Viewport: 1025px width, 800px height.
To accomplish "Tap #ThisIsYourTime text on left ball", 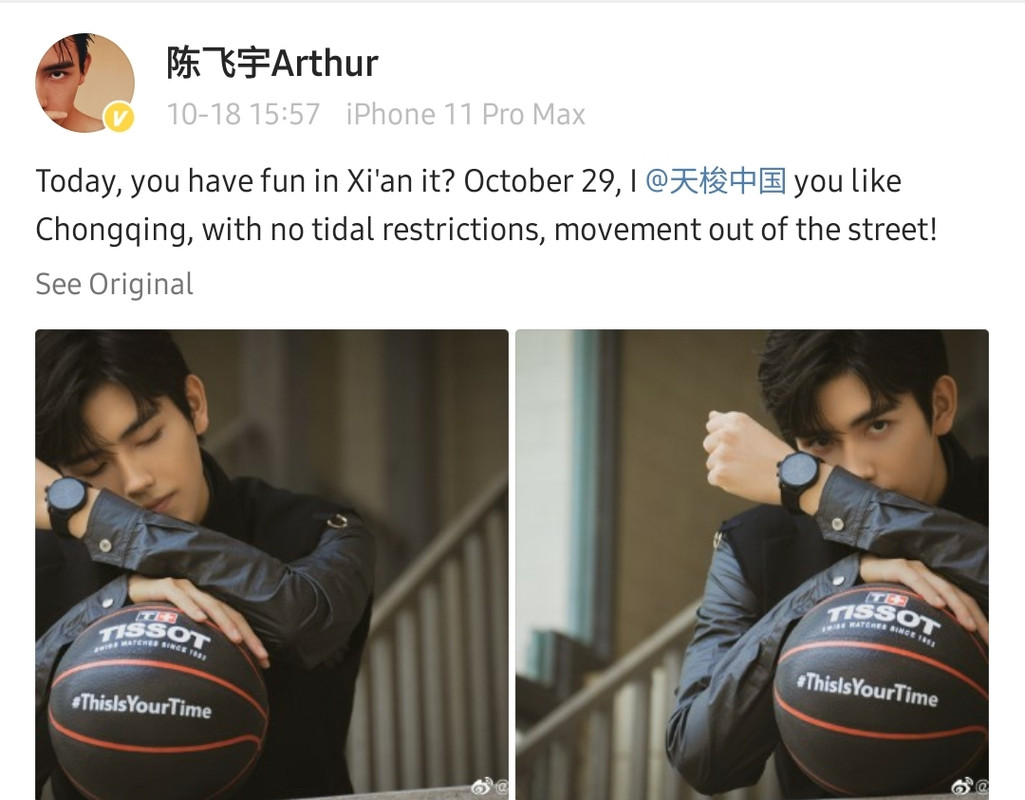I will (142, 706).
